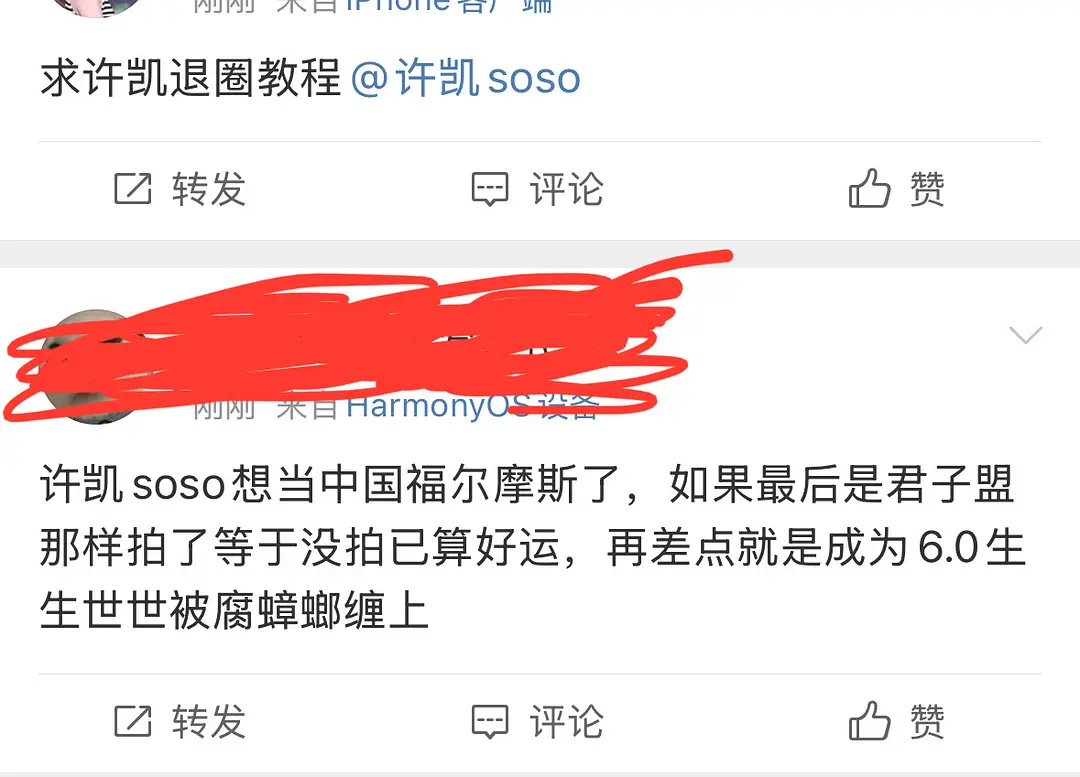Tap the thumbs-up icon on the second post

click(x=869, y=721)
